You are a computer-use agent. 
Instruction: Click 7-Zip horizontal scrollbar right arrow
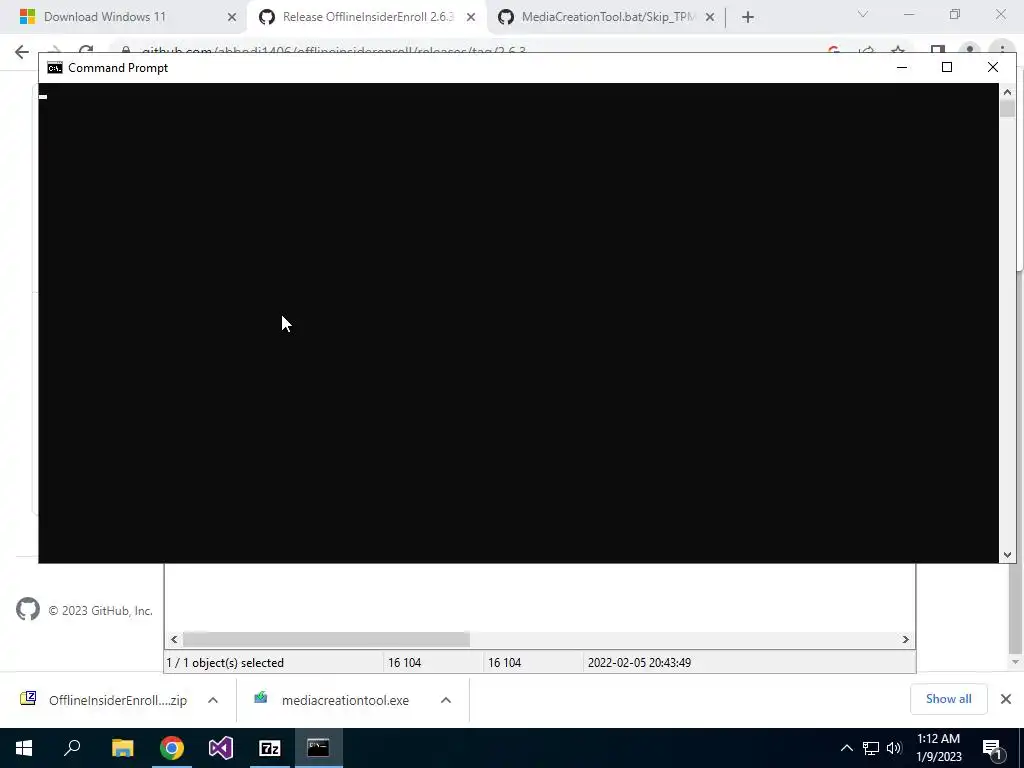(x=905, y=639)
